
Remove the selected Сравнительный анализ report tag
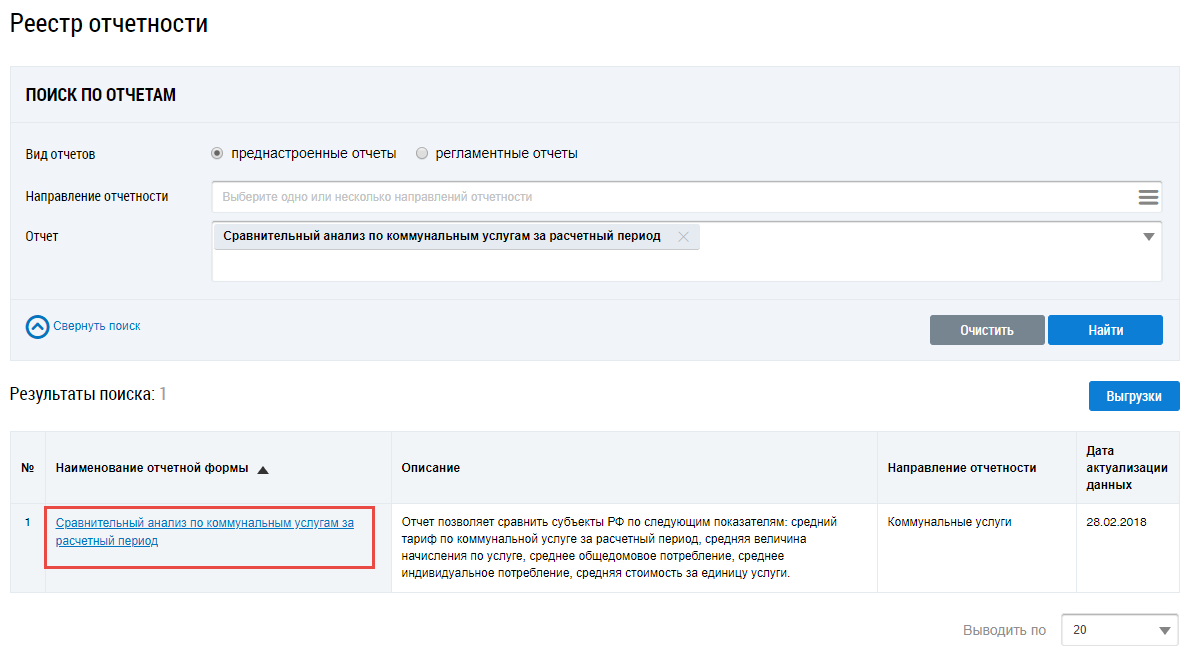[x=683, y=237]
